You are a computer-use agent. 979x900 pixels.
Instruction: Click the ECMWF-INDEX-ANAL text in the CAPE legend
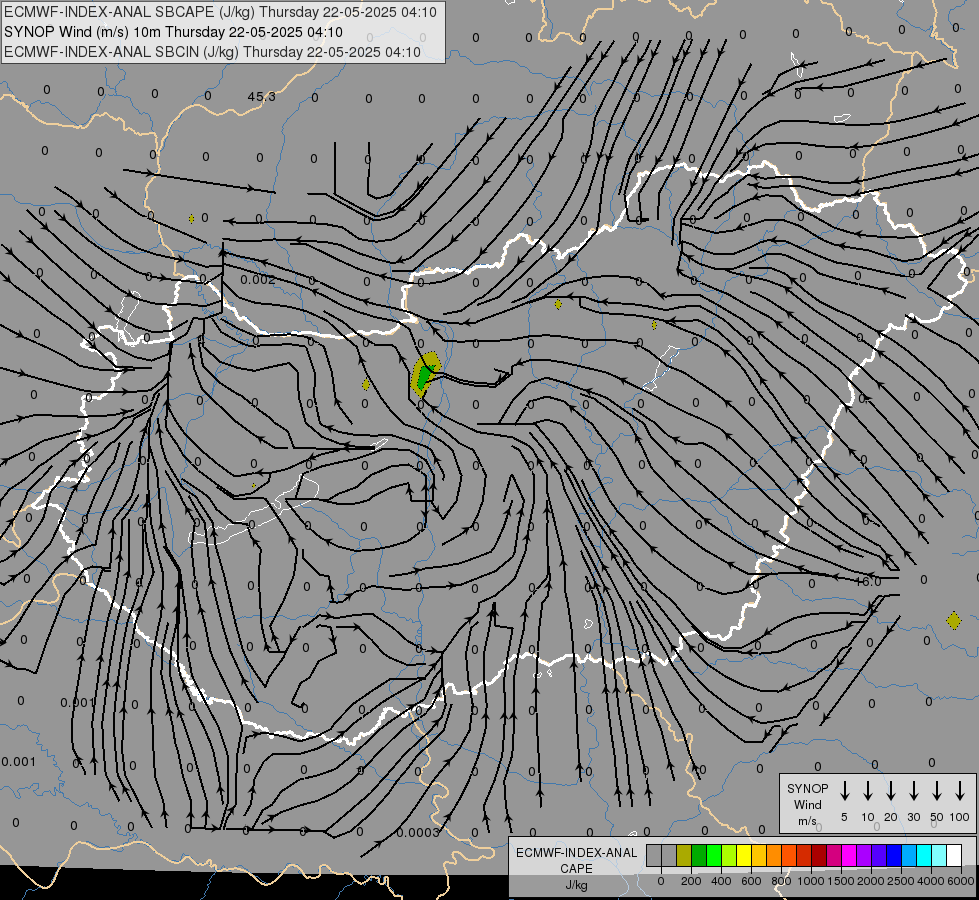[576, 853]
